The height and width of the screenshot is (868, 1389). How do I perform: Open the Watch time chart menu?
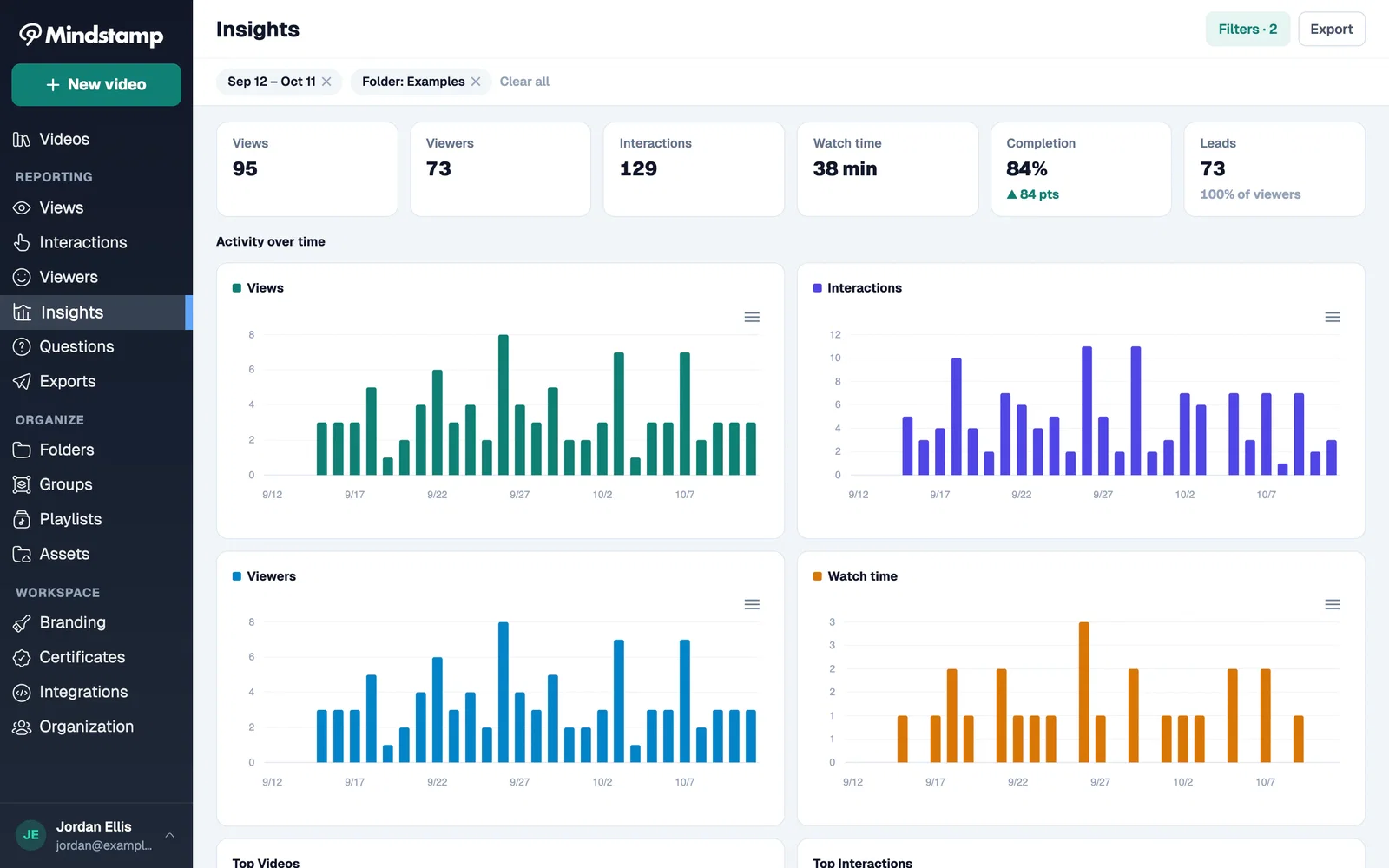[1333, 605]
